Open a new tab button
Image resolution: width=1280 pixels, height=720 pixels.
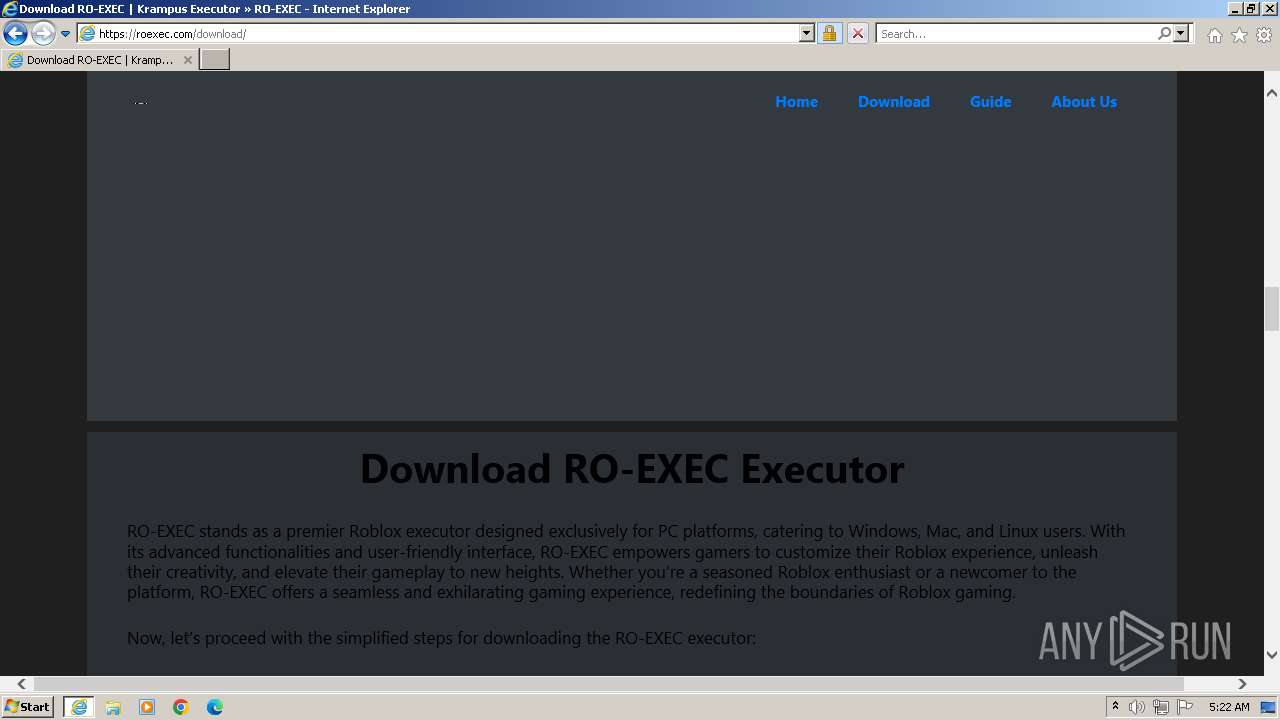click(215, 60)
